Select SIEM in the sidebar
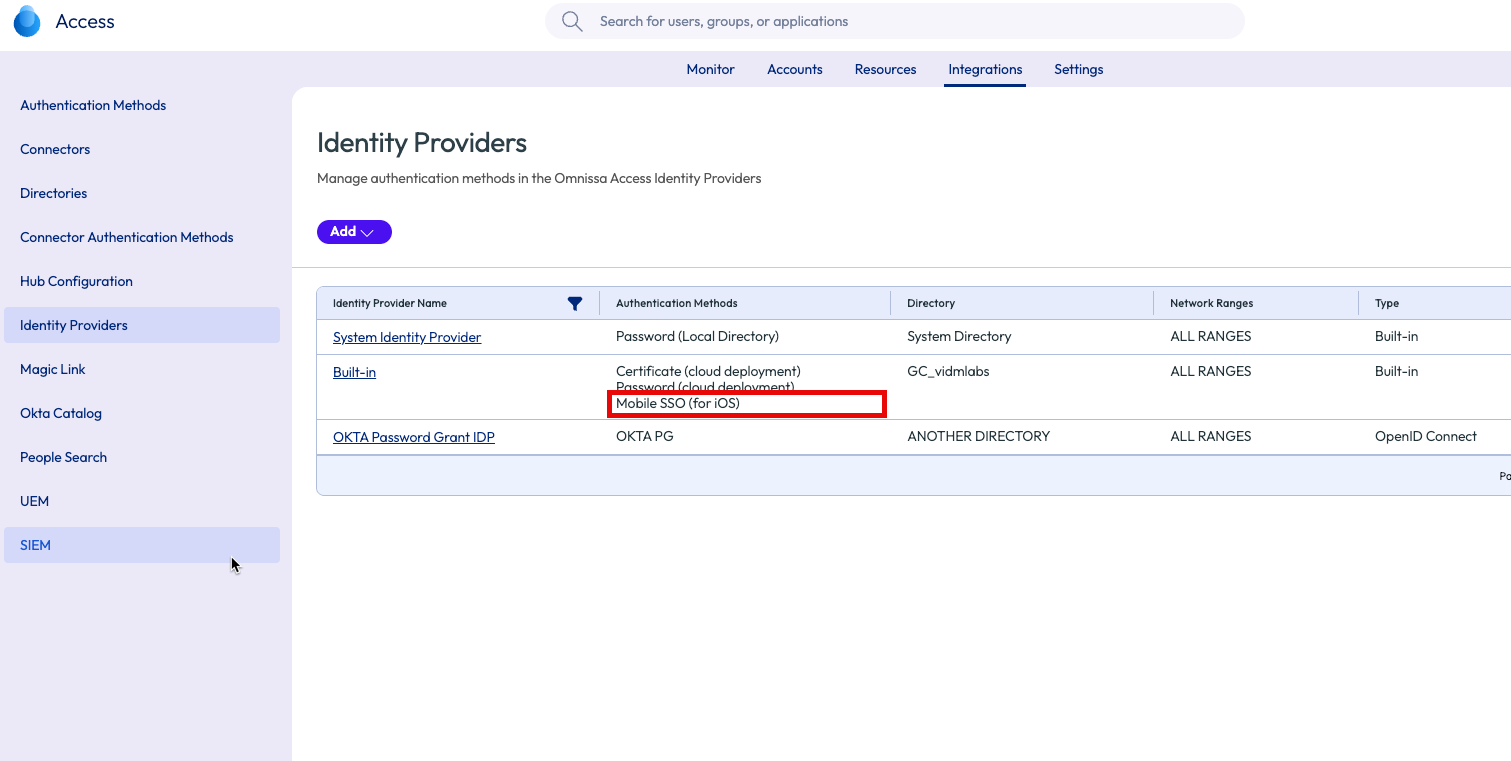 point(35,545)
